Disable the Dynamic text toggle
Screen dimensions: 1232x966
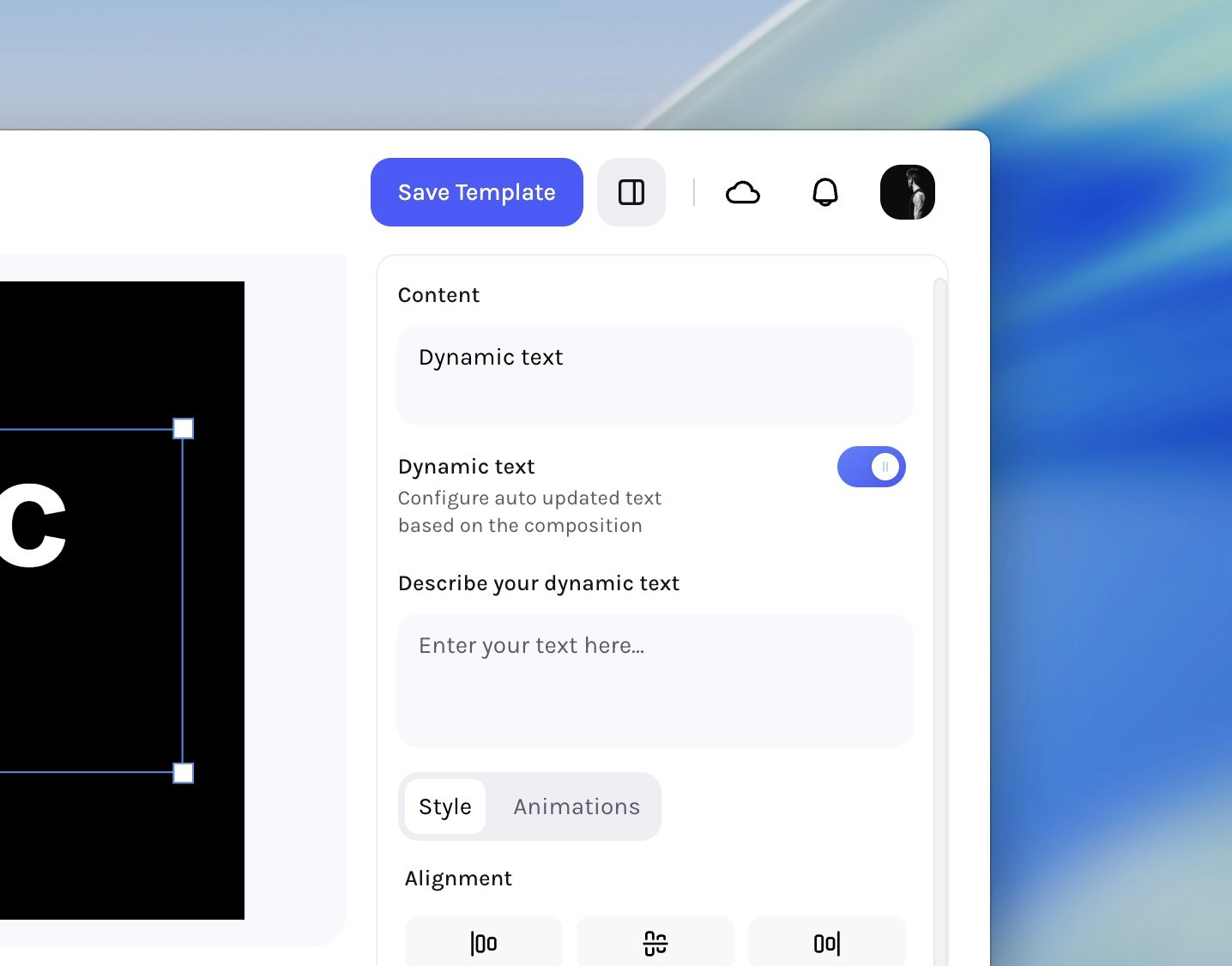(872, 467)
